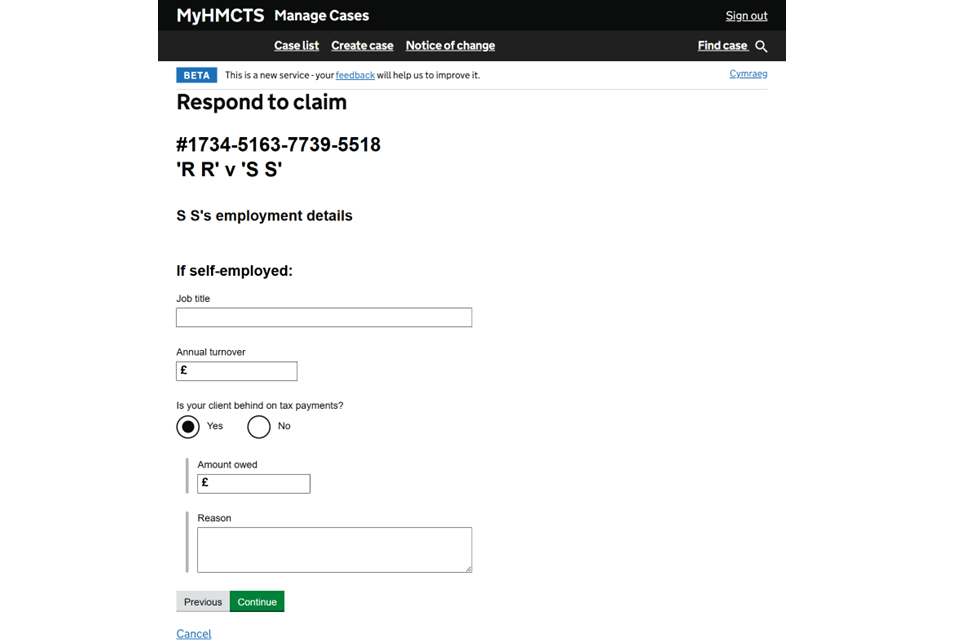Screen dimensions: 960x640
Task: Click the search magnifier icon
Action: [x=761, y=46]
